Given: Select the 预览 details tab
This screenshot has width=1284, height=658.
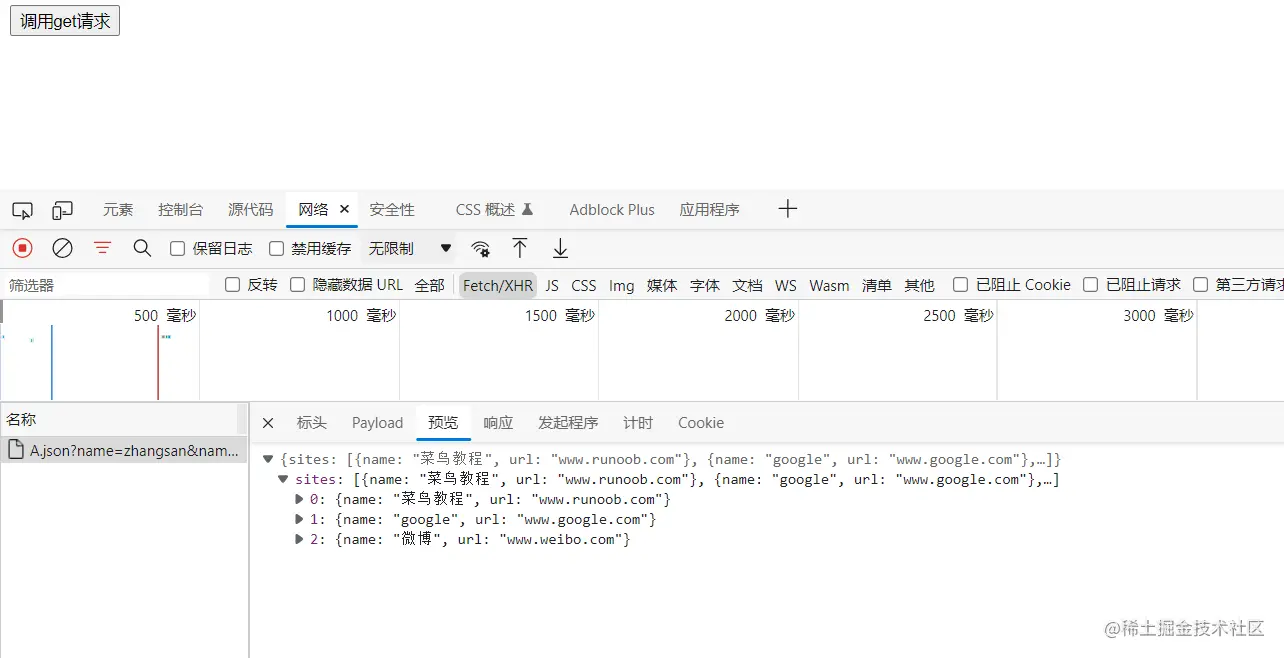Looking at the screenshot, I should tap(443, 423).
